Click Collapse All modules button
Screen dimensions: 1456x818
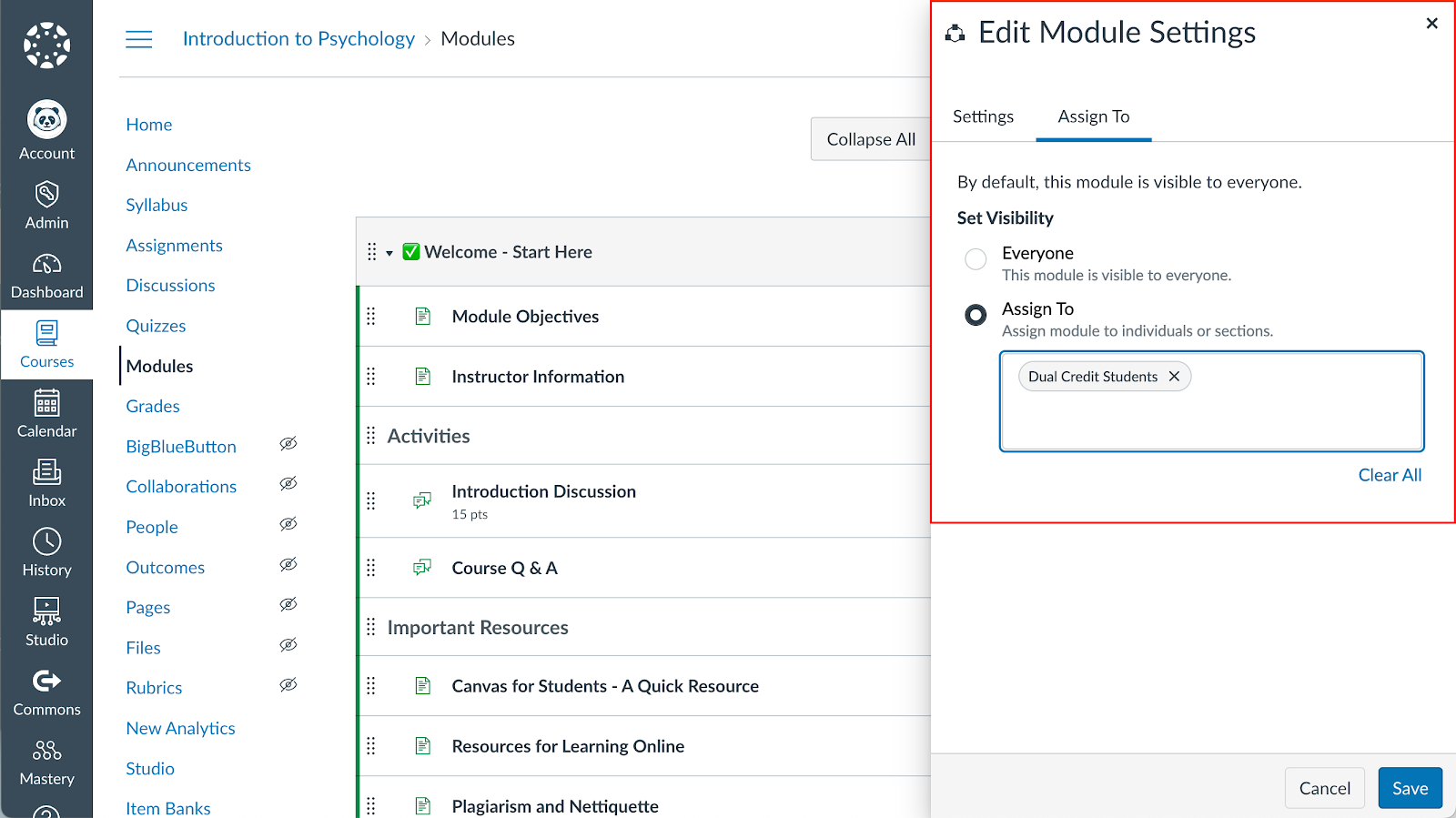click(x=870, y=139)
